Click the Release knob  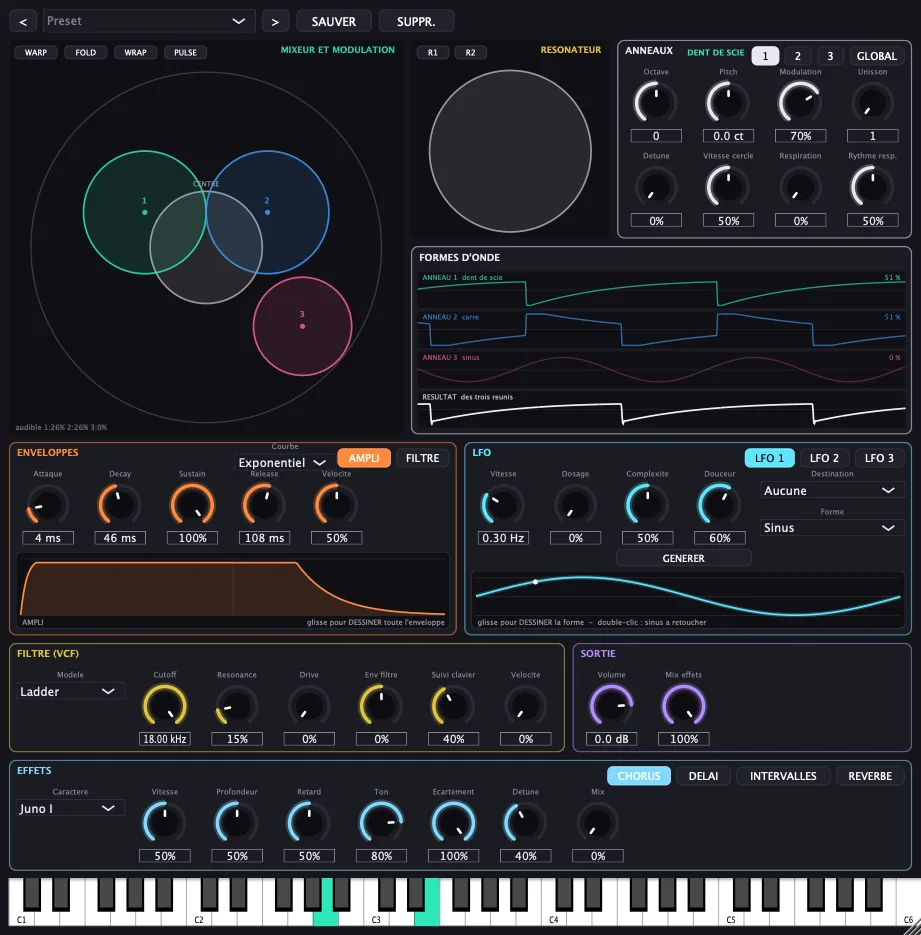click(x=264, y=505)
